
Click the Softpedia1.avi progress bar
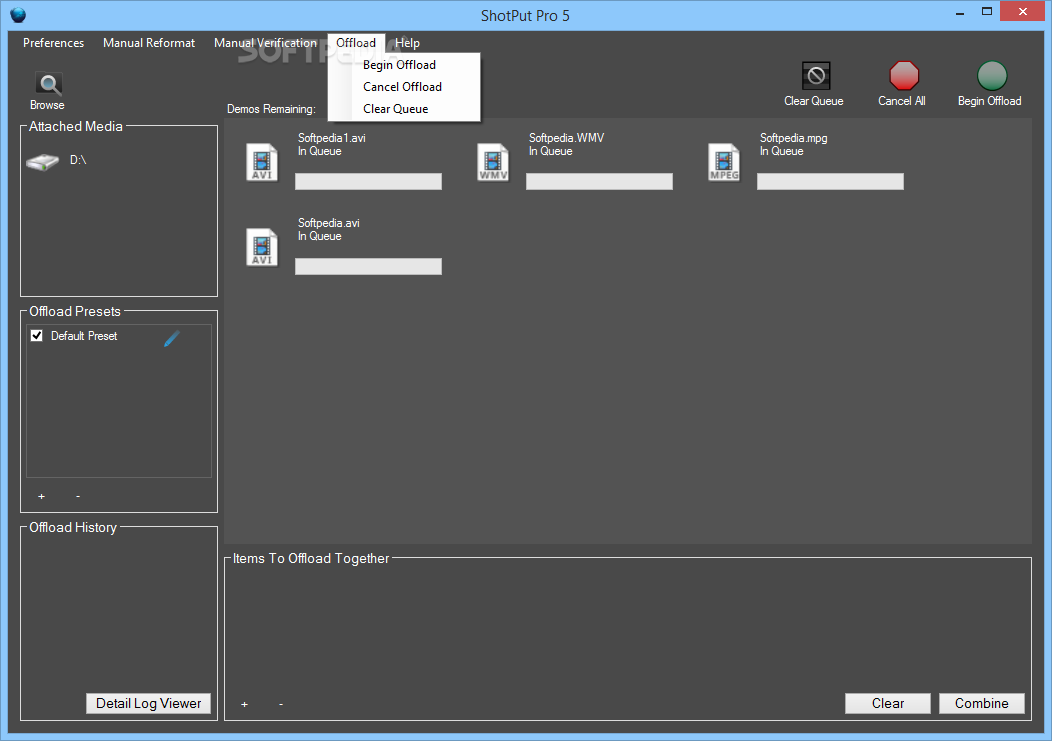tap(368, 182)
